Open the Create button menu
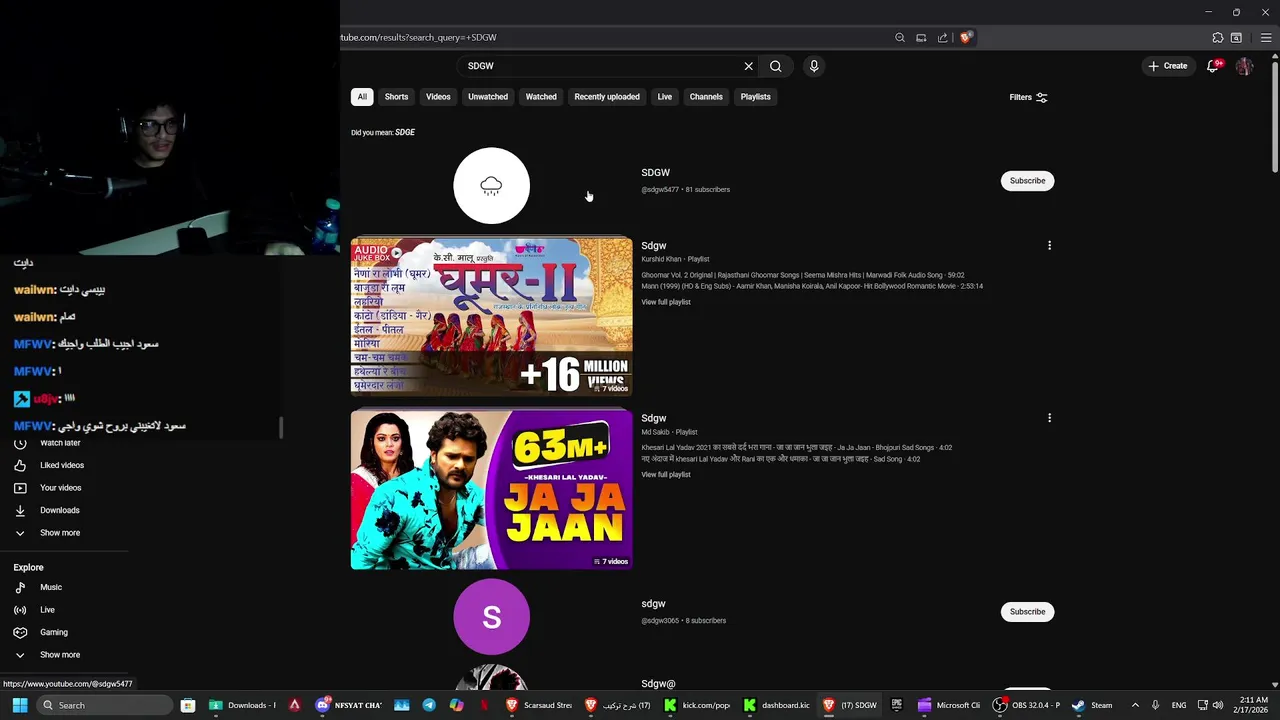 1167,66
